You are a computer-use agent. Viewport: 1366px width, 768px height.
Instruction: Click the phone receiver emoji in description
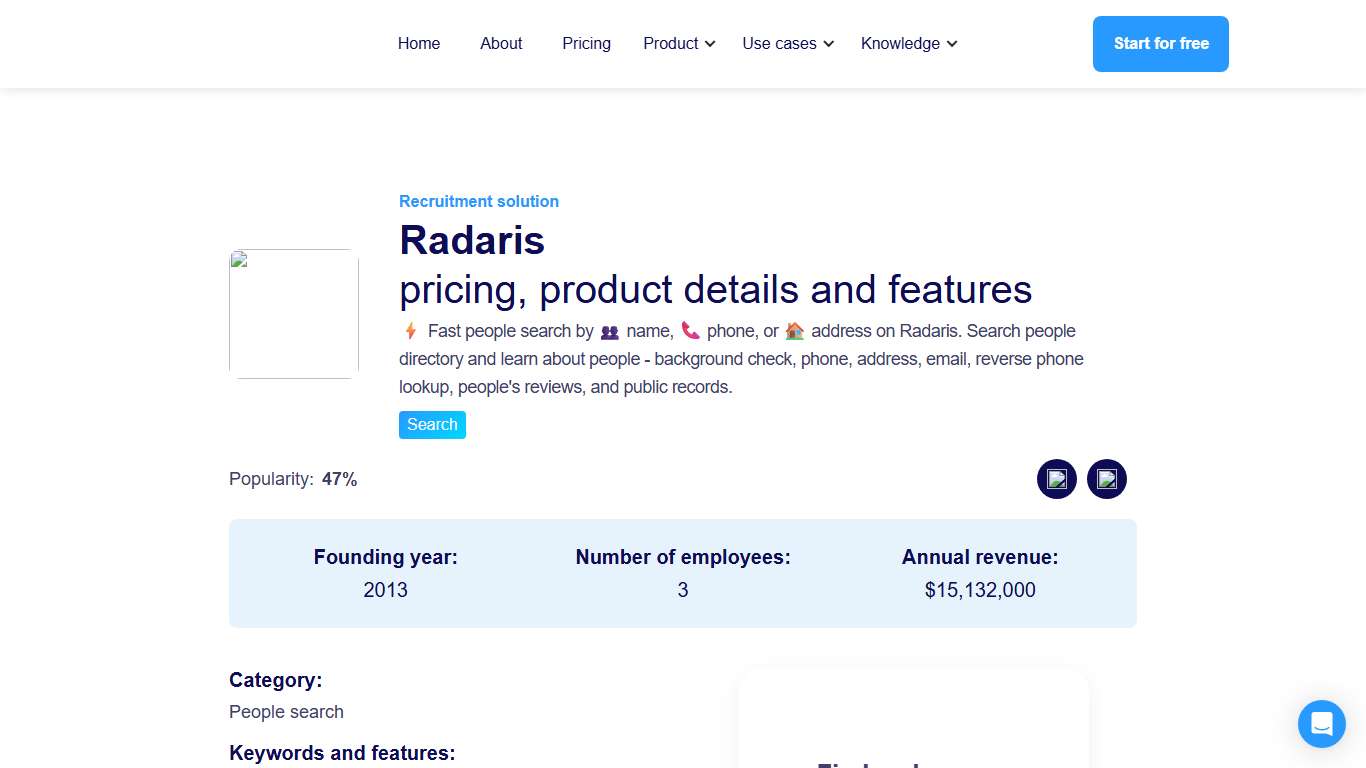pos(690,331)
